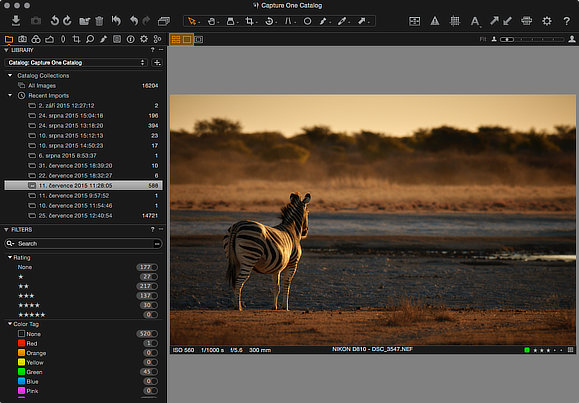Viewport: 579px width, 403px height.
Task: Click the add catalog plus button
Action: click(x=157, y=62)
